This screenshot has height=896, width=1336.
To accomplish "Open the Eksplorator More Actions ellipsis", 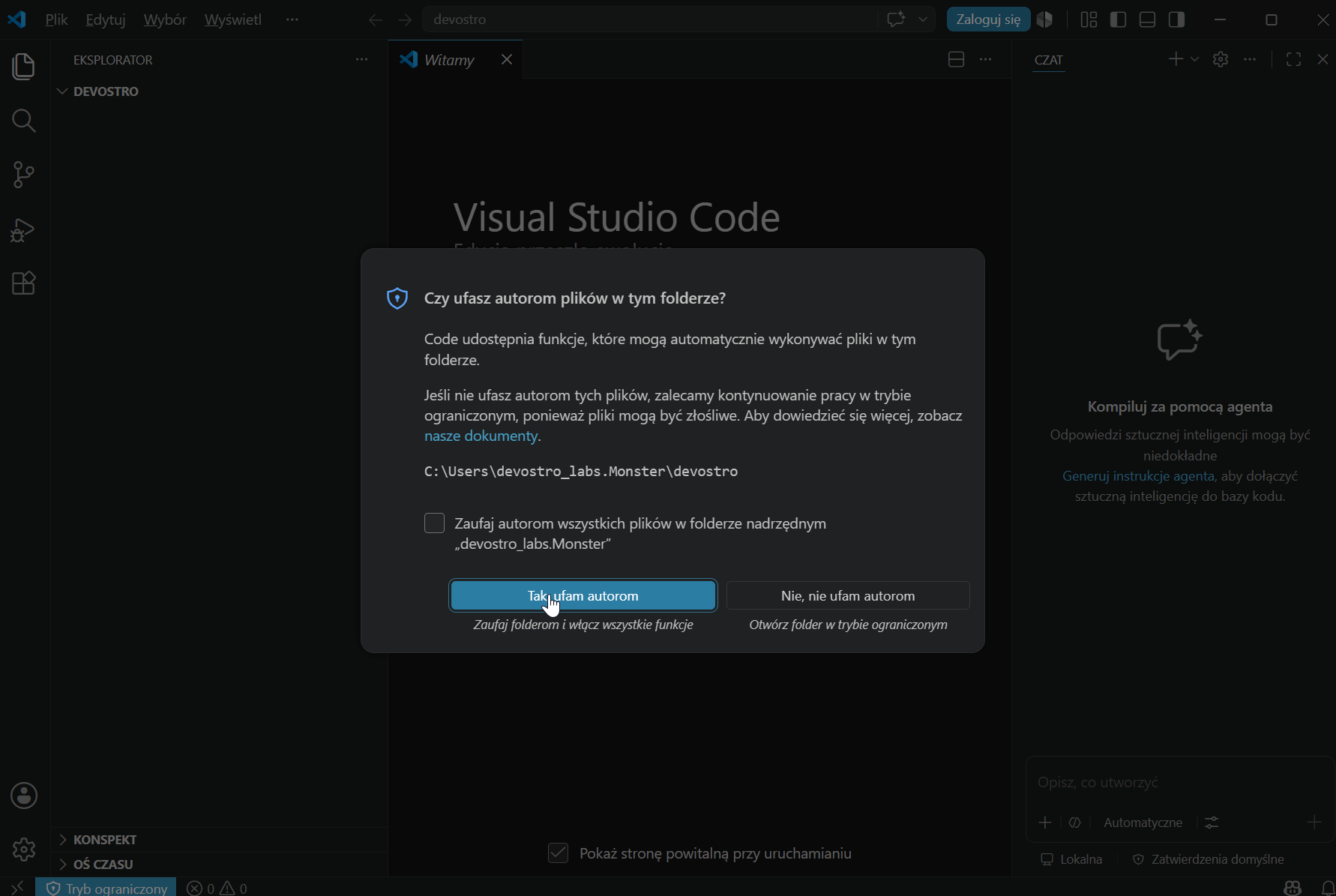I will (361, 59).
